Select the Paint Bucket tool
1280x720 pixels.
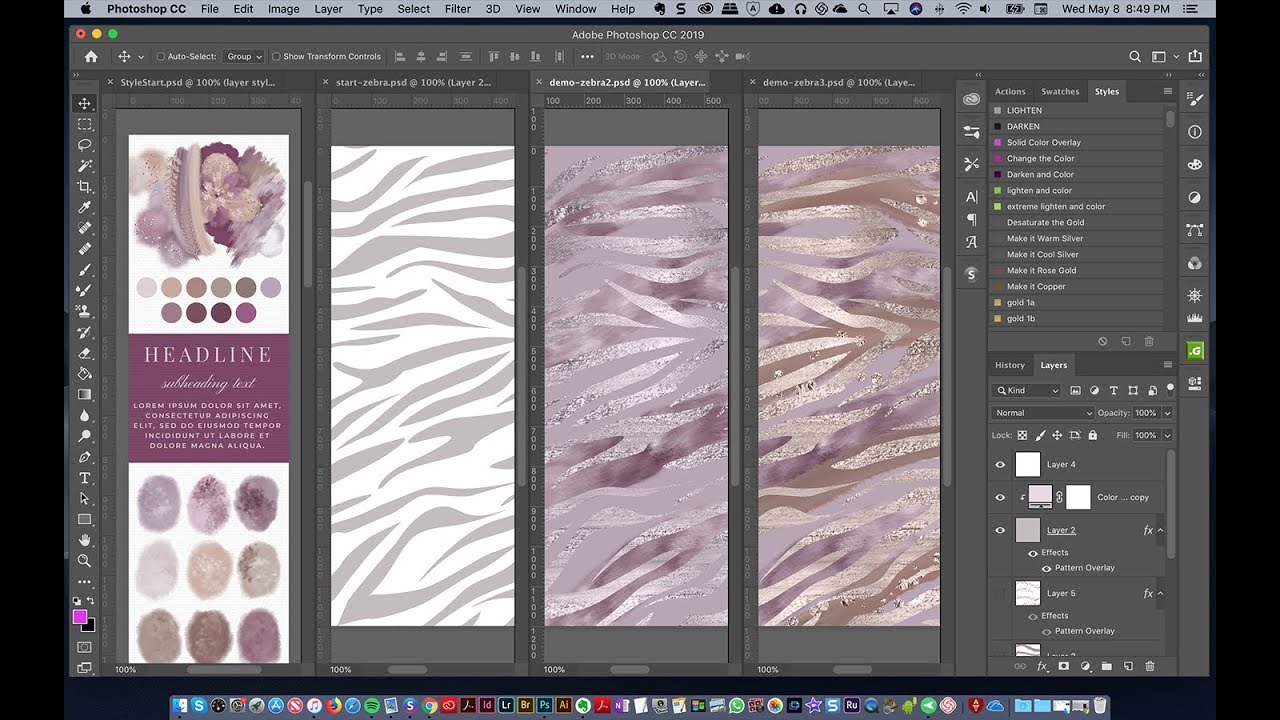click(85, 373)
